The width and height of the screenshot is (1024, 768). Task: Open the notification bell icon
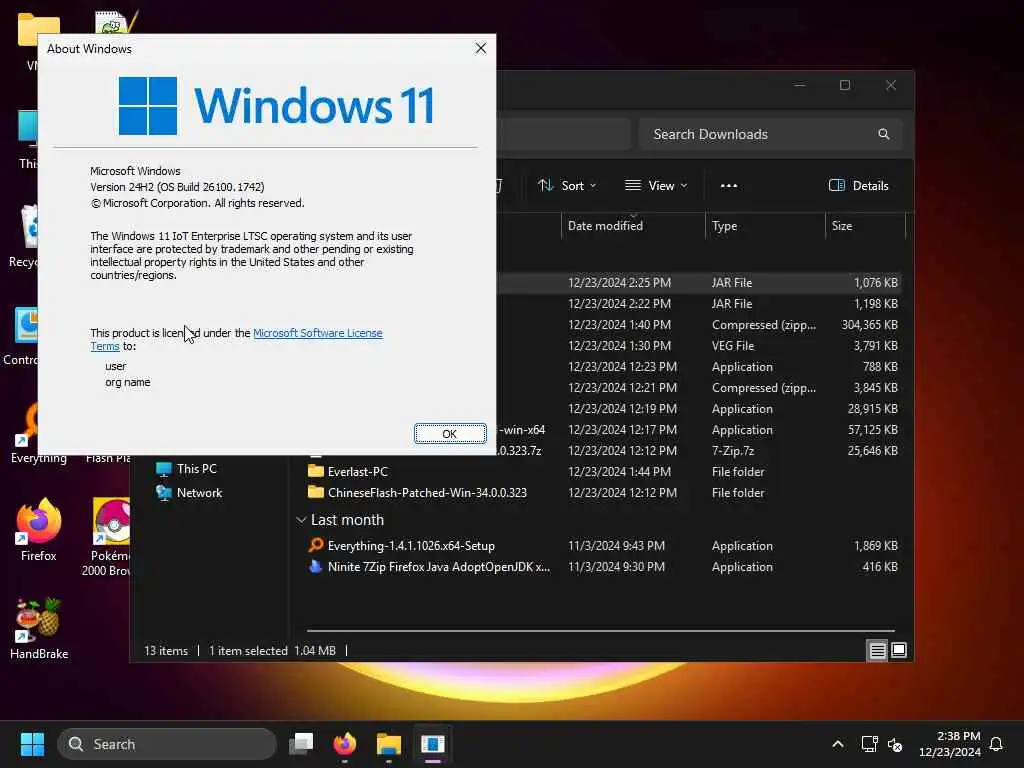(x=996, y=744)
